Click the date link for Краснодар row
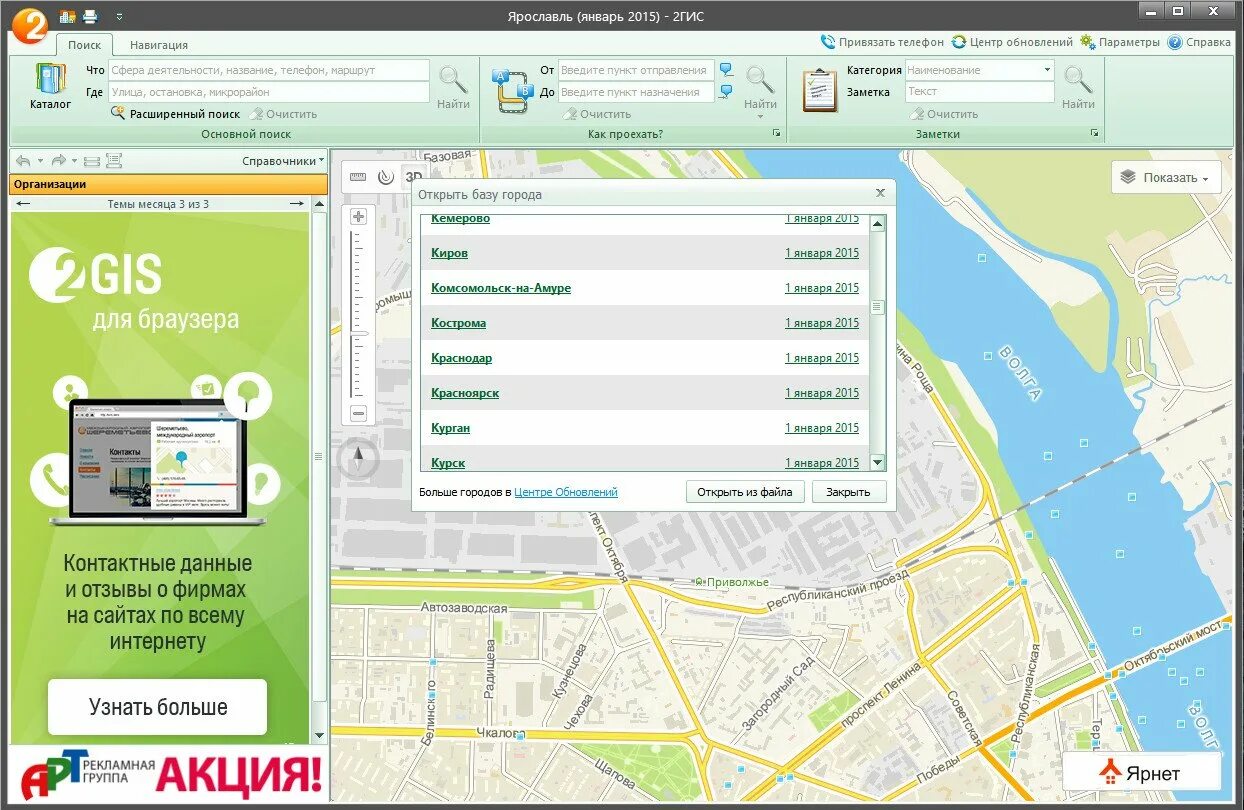Viewport: 1244px width, 810px height. (822, 358)
